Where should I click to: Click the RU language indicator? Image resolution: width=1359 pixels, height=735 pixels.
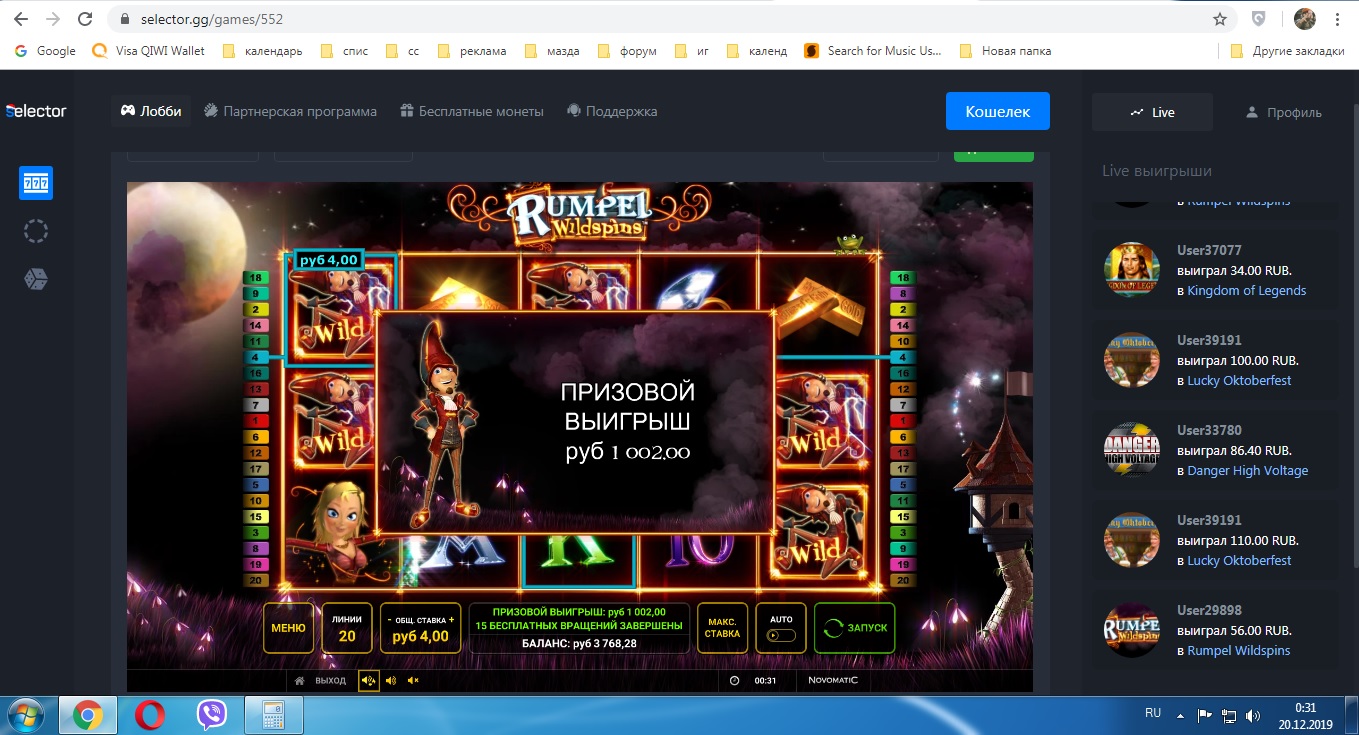tap(1153, 713)
